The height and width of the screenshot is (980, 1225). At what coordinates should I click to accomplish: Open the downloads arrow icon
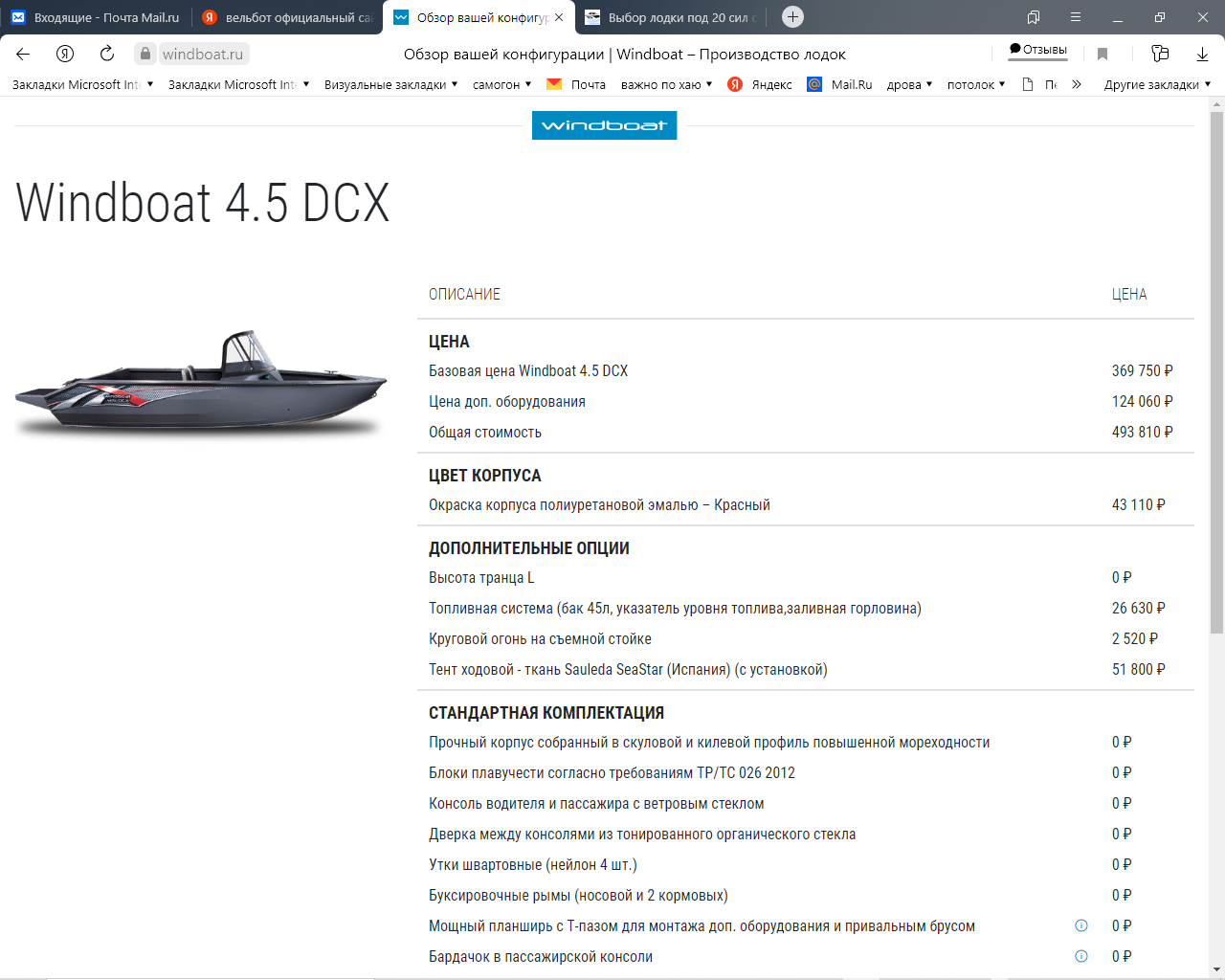1203,54
